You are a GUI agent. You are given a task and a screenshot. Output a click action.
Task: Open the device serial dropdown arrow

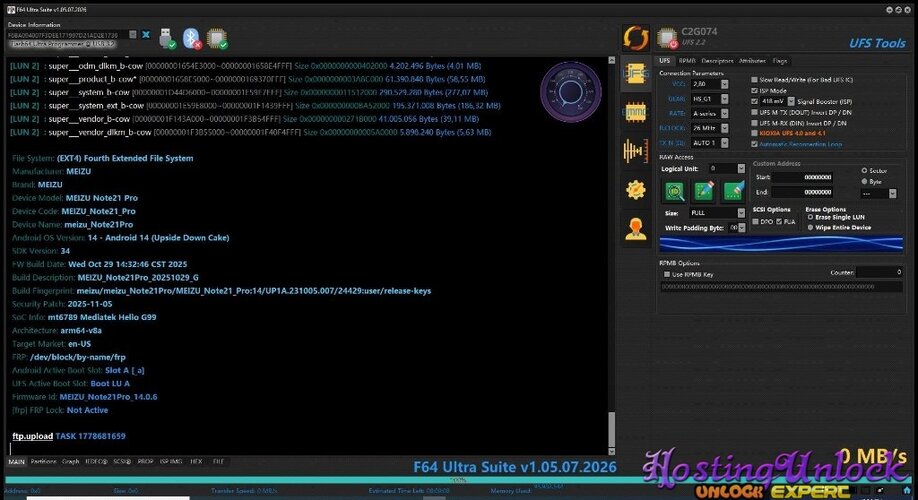coord(133,35)
